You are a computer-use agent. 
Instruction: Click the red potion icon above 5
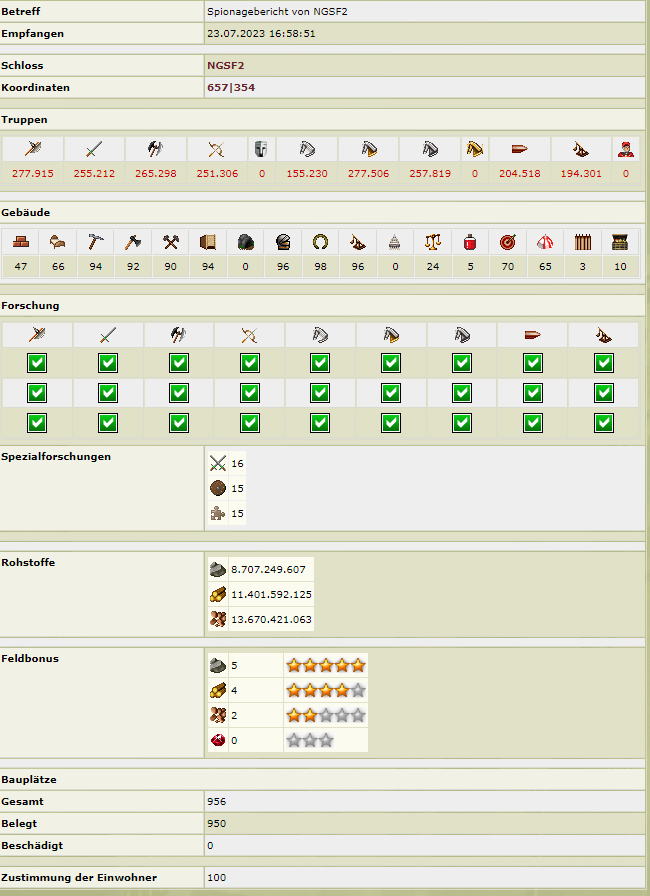(470, 242)
